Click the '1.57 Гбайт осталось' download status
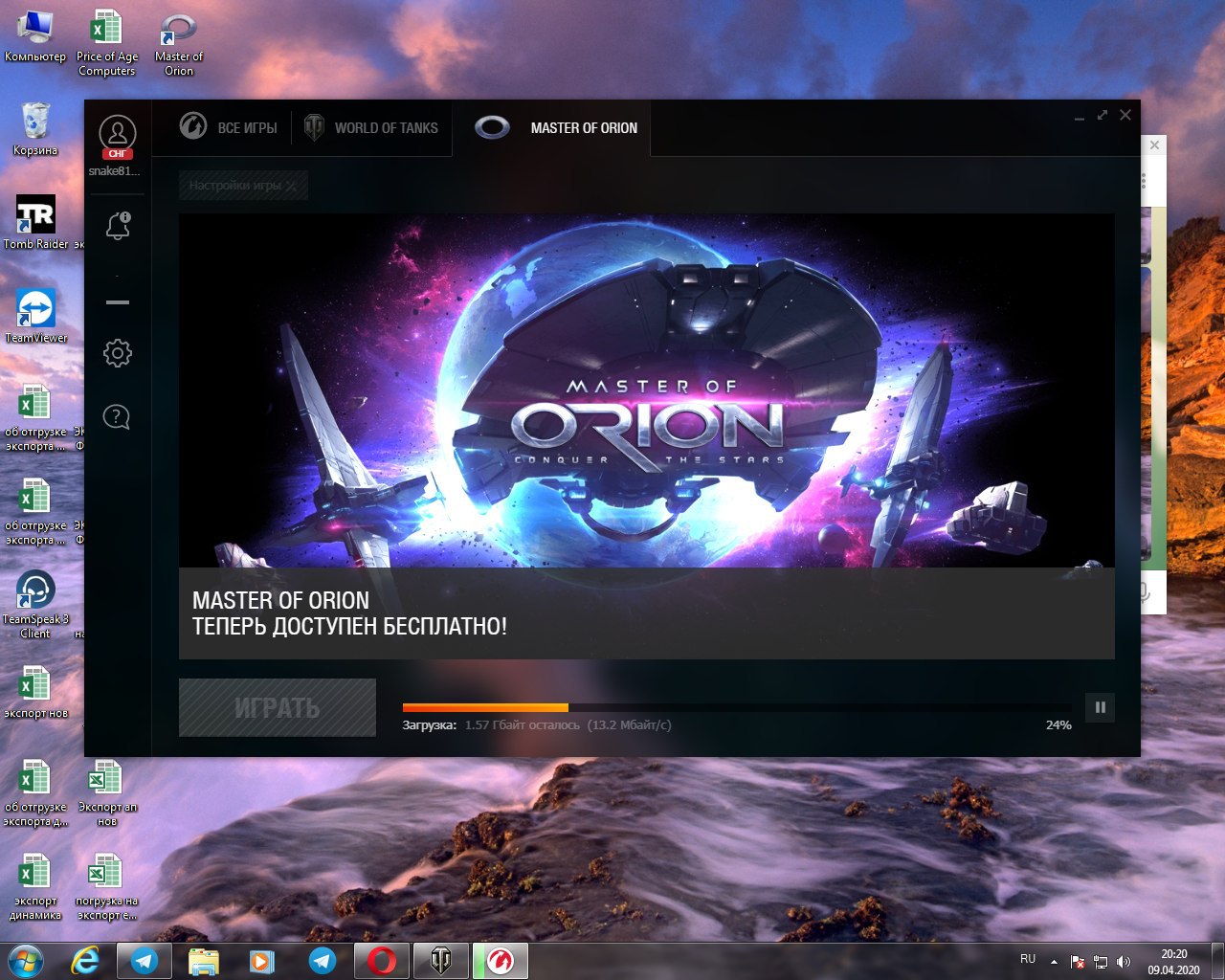Screen dimensions: 1225x980 point(523,725)
